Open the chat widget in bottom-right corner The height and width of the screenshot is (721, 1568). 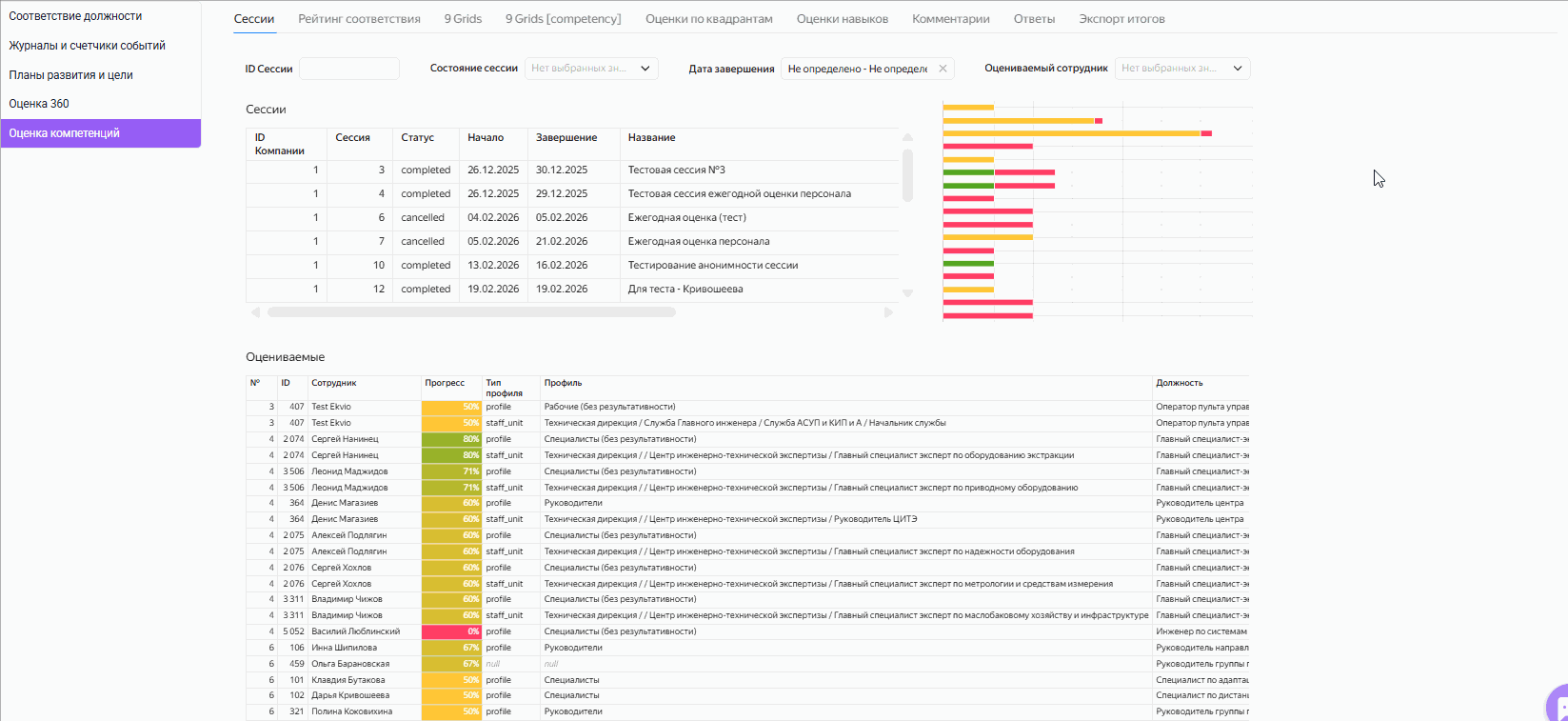pos(1558,706)
